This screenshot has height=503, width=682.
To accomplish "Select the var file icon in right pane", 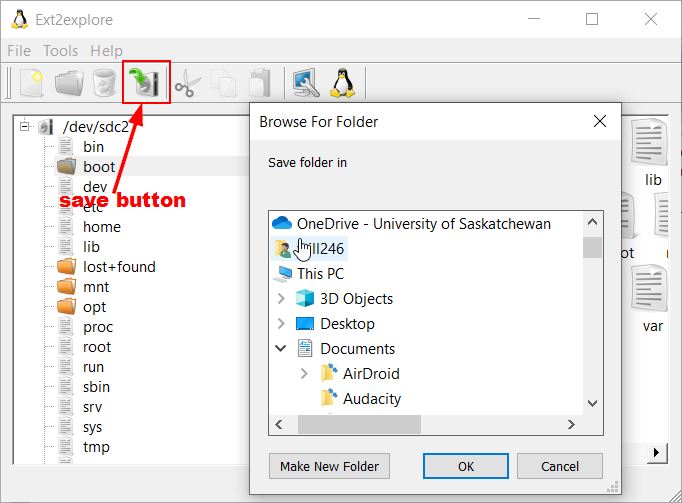I will pos(649,288).
